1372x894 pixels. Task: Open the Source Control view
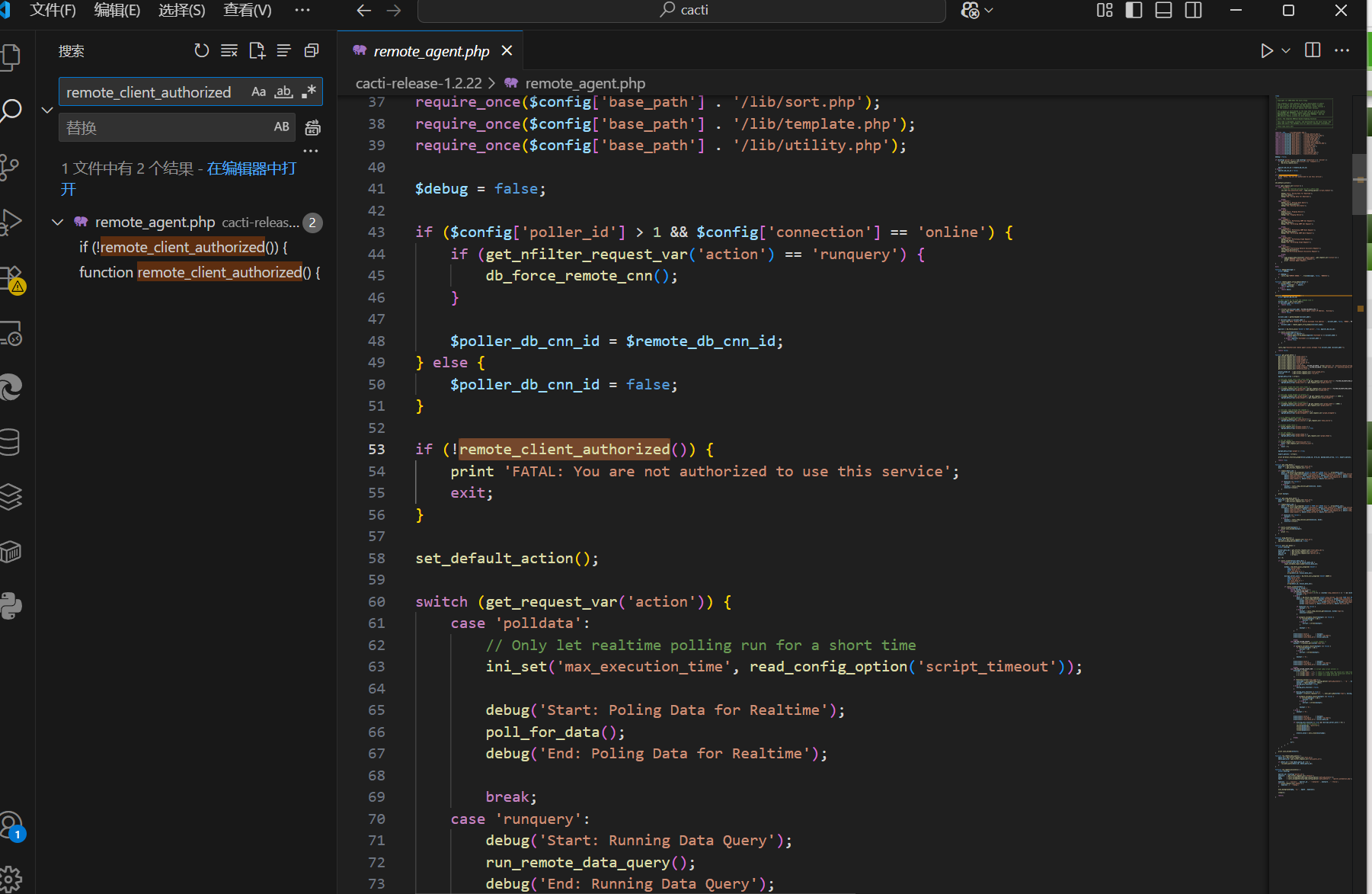click(x=11, y=167)
